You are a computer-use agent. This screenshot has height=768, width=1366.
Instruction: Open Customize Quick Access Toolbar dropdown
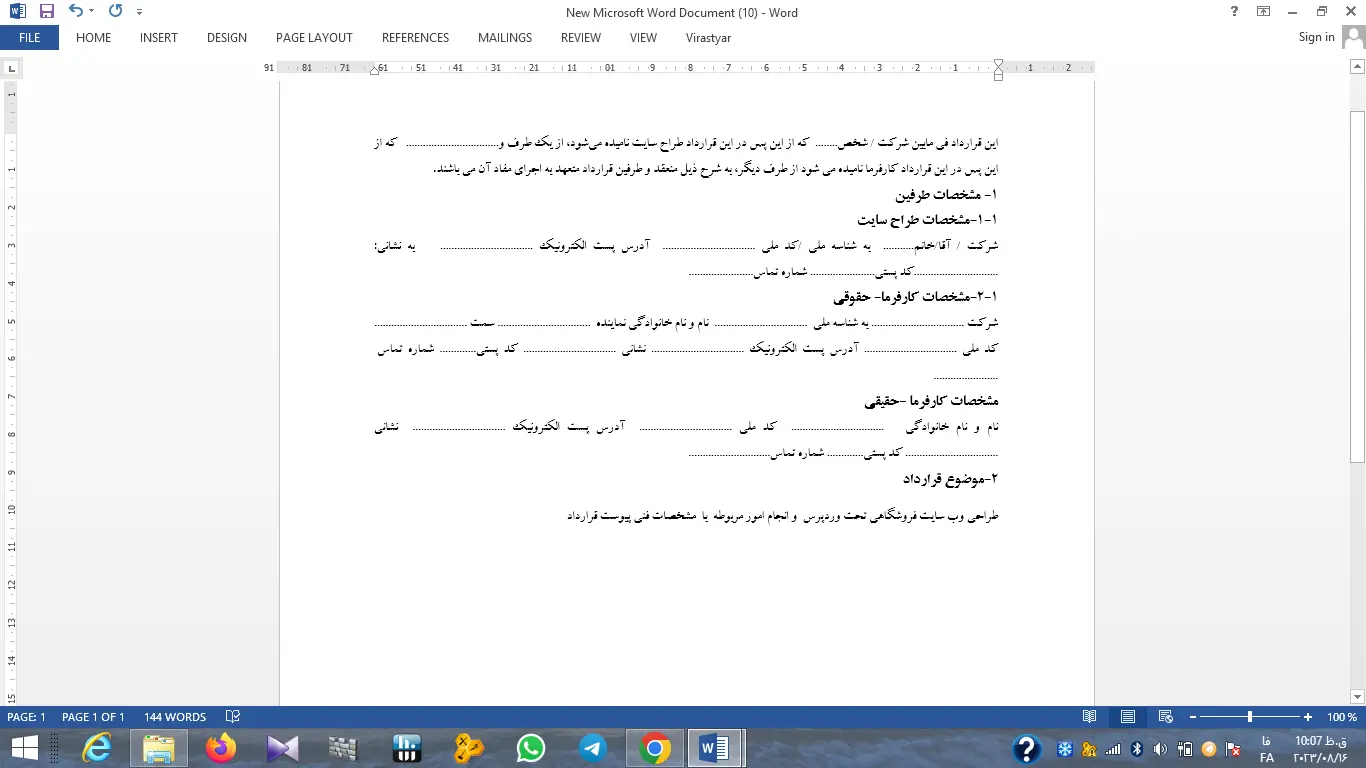click(139, 12)
